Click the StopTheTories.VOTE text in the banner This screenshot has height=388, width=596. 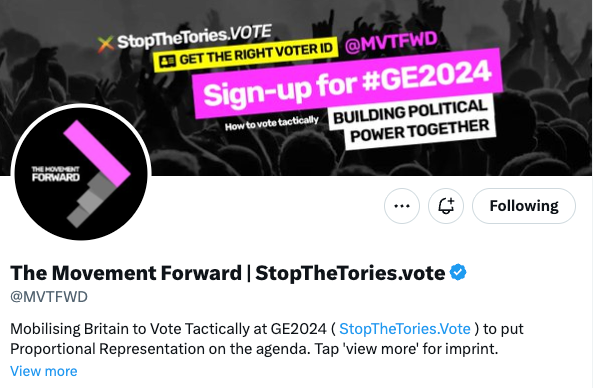[194, 36]
